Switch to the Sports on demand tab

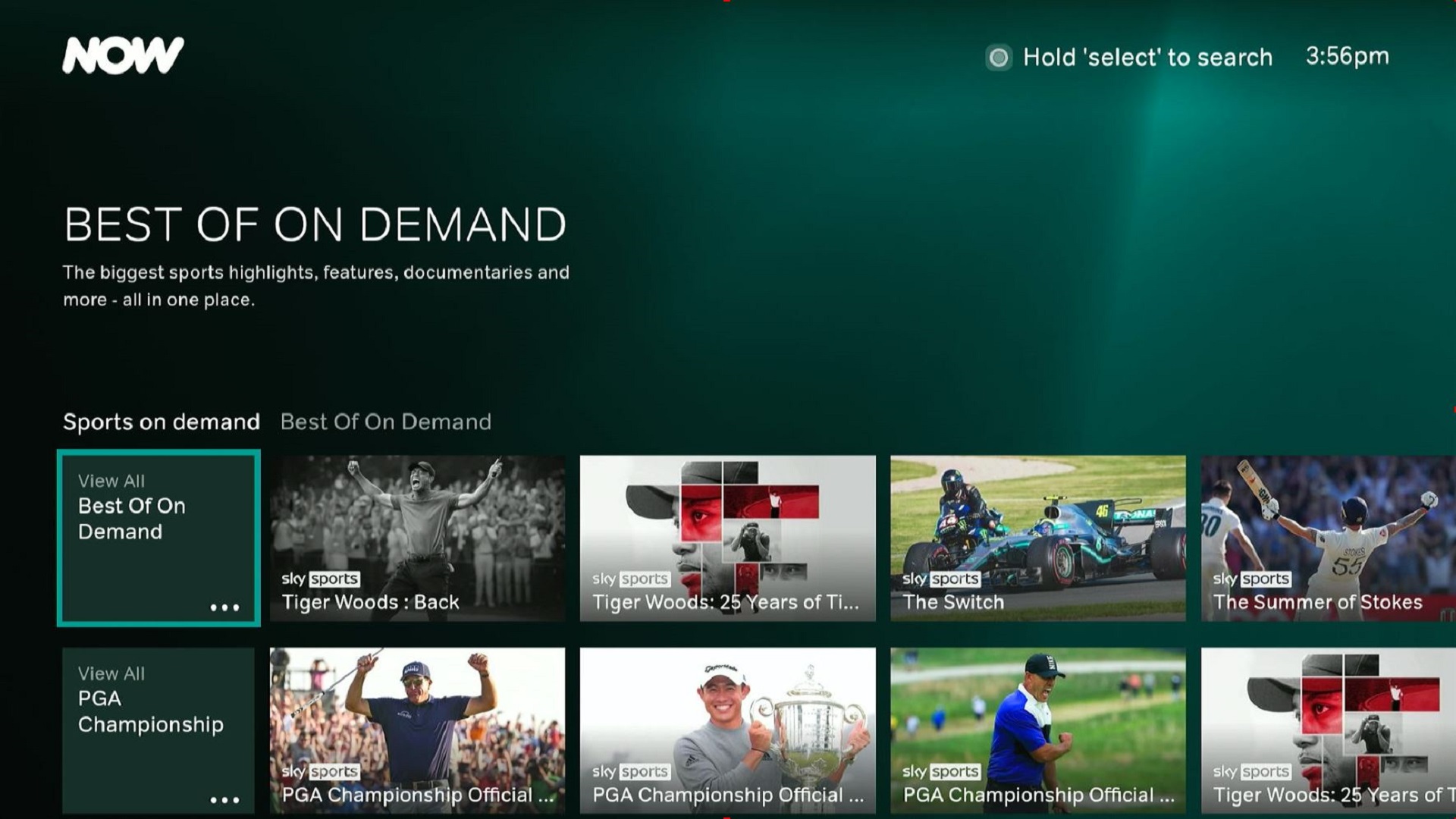coord(162,422)
